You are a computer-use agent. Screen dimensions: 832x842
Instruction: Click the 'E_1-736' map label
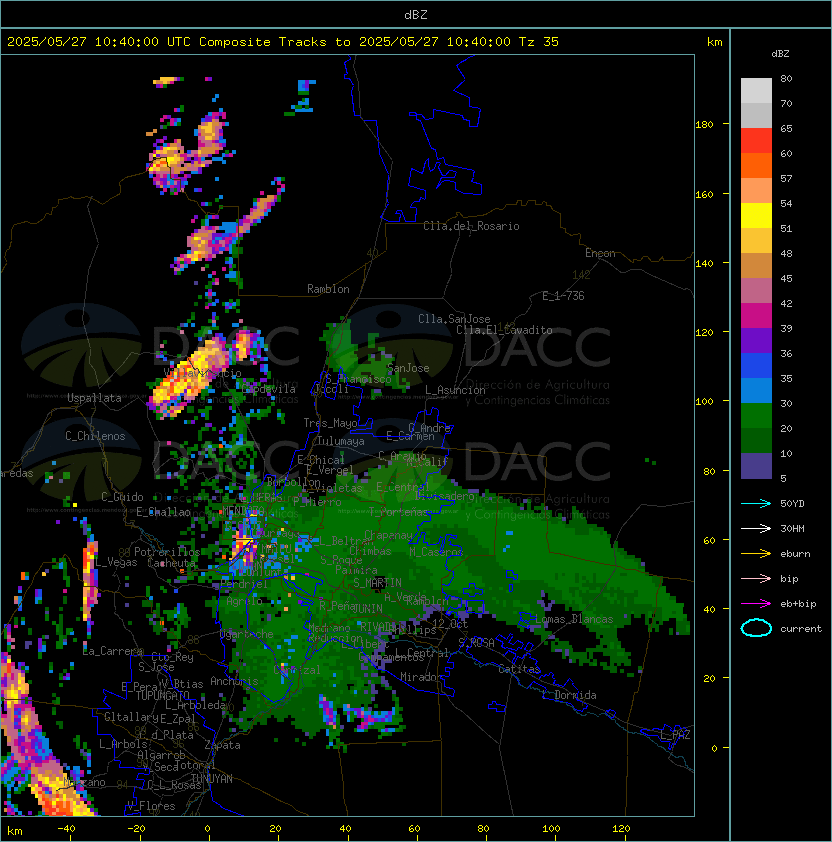563,296
